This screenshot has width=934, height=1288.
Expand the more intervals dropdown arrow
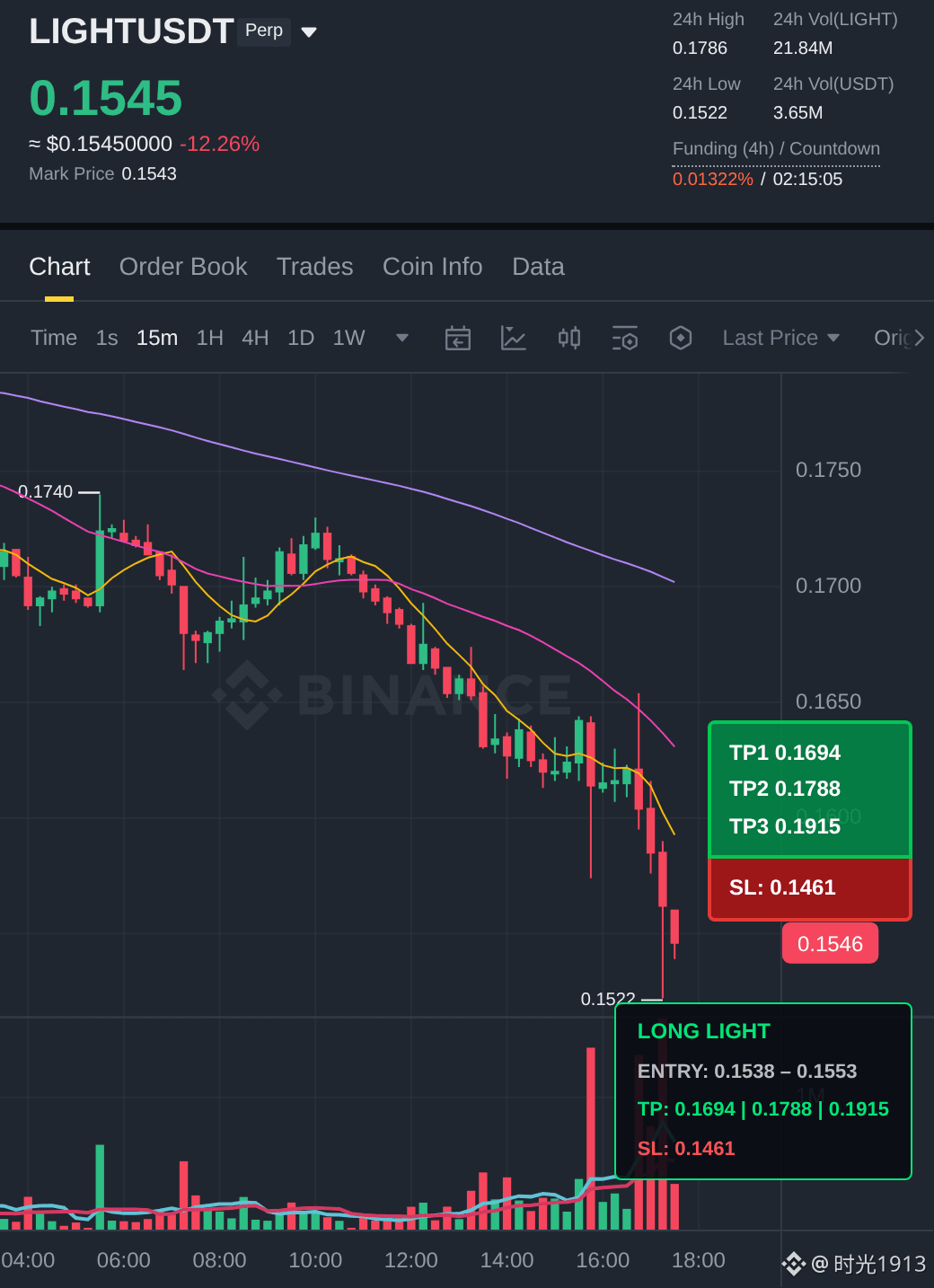click(x=402, y=338)
